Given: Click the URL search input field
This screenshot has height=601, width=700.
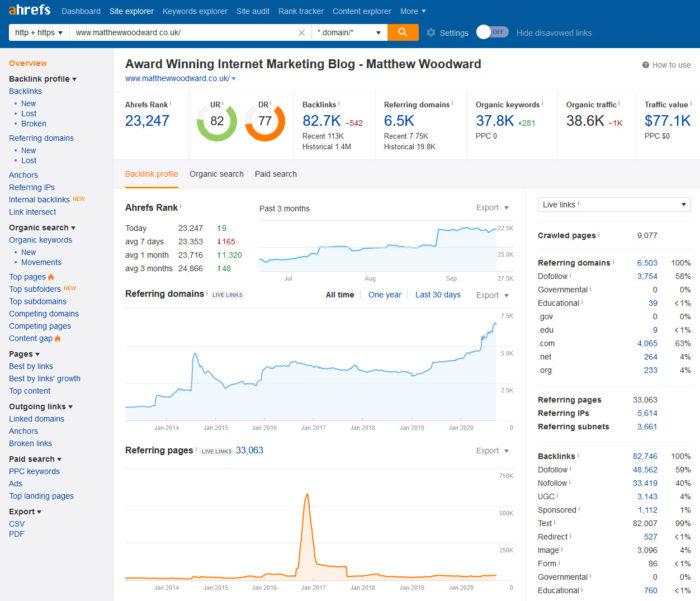Looking at the screenshot, I should coord(180,33).
